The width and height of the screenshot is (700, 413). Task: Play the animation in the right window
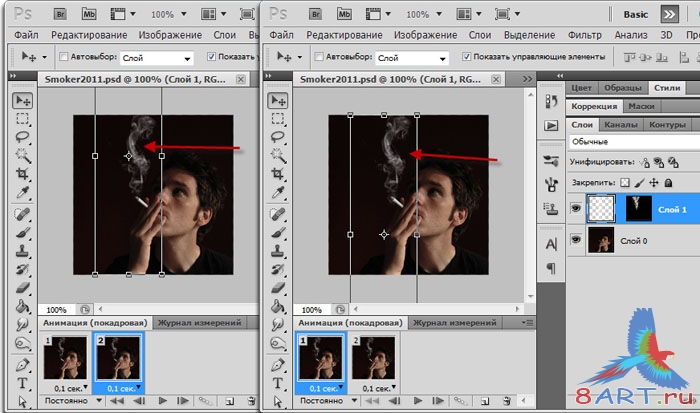pos(418,400)
